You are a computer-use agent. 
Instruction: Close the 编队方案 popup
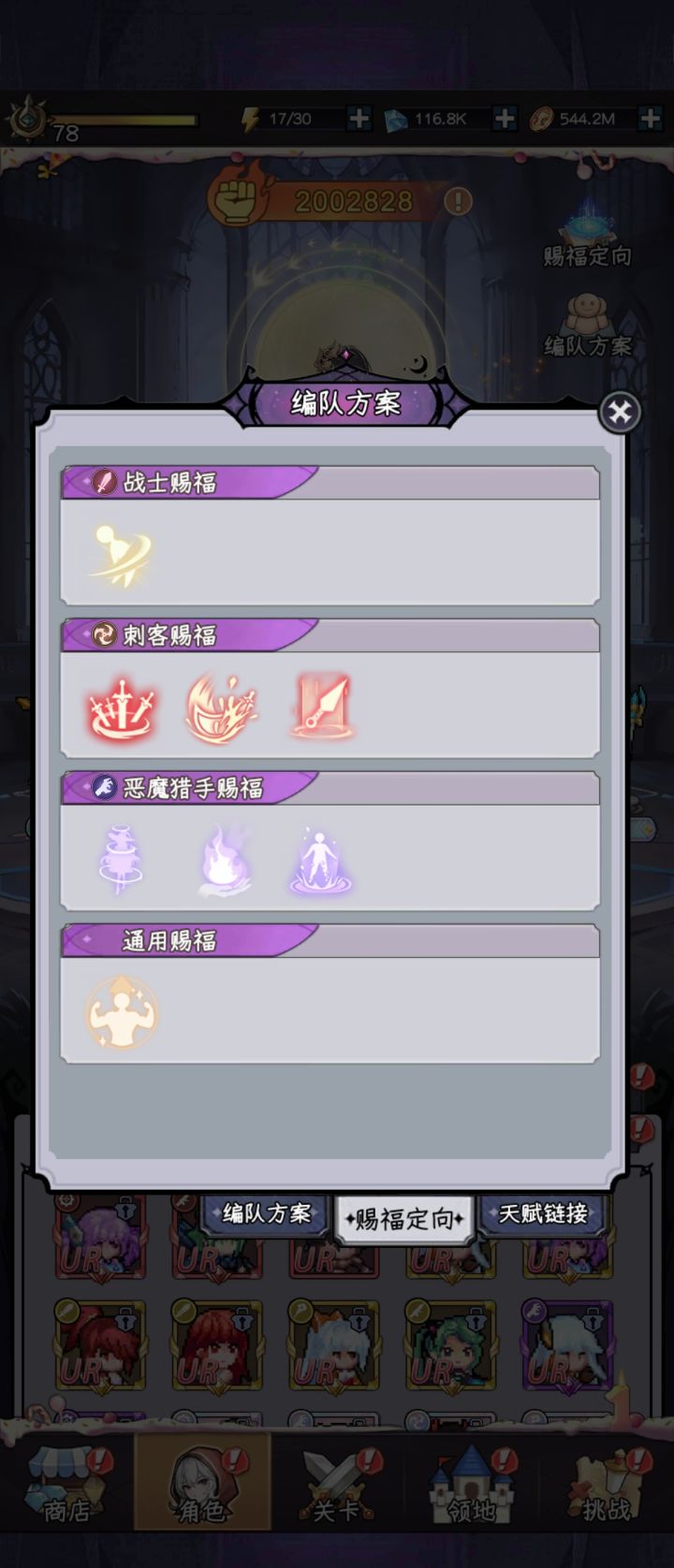point(620,412)
